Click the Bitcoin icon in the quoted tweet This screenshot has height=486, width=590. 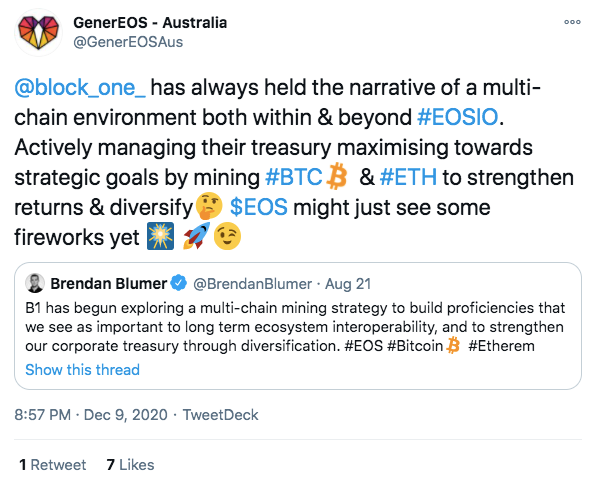pos(453,345)
